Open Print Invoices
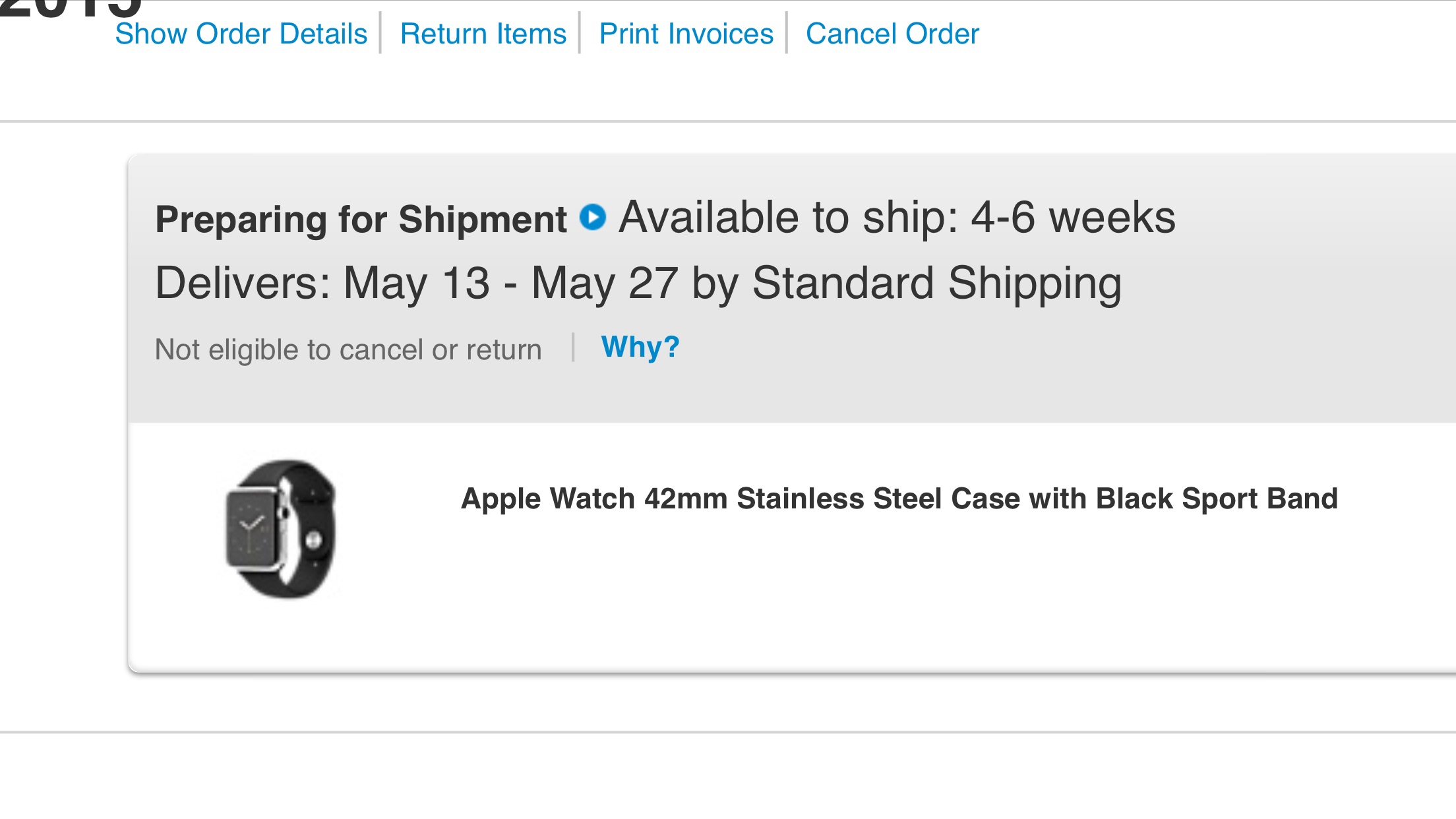The height and width of the screenshot is (819, 1456). (x=686, y=34)
